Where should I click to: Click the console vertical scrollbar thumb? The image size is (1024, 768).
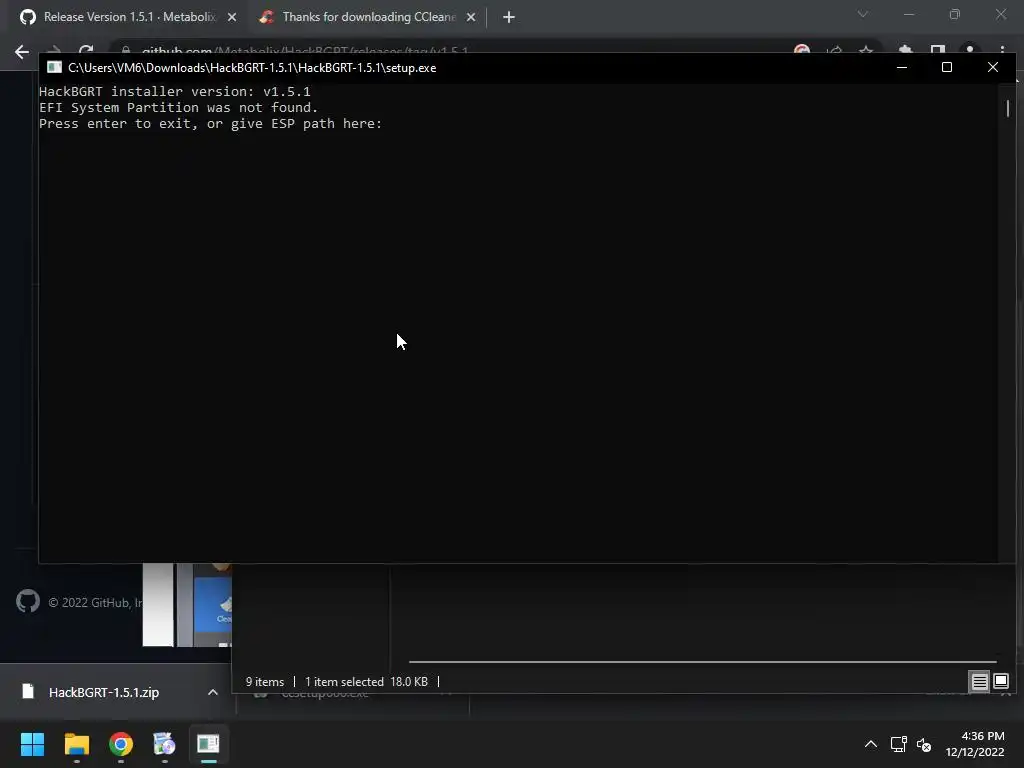(1008, 108)
